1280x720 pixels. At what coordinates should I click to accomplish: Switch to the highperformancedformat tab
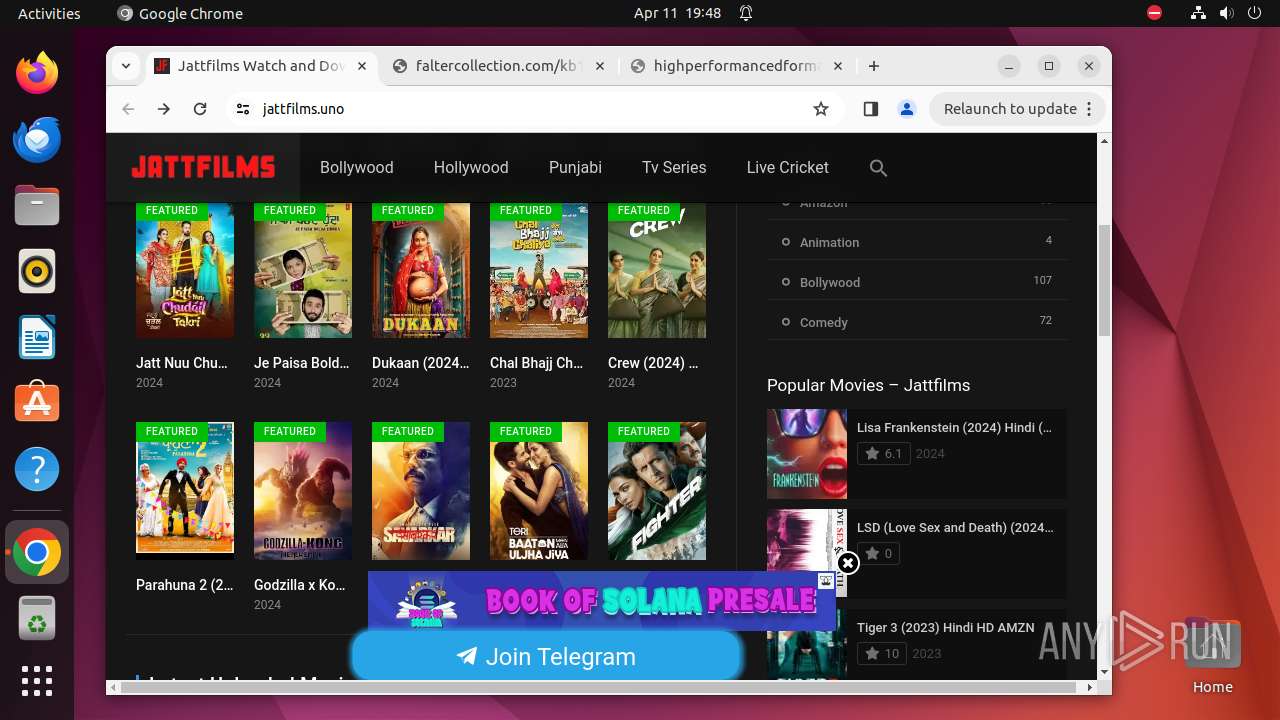coord(737,66)
